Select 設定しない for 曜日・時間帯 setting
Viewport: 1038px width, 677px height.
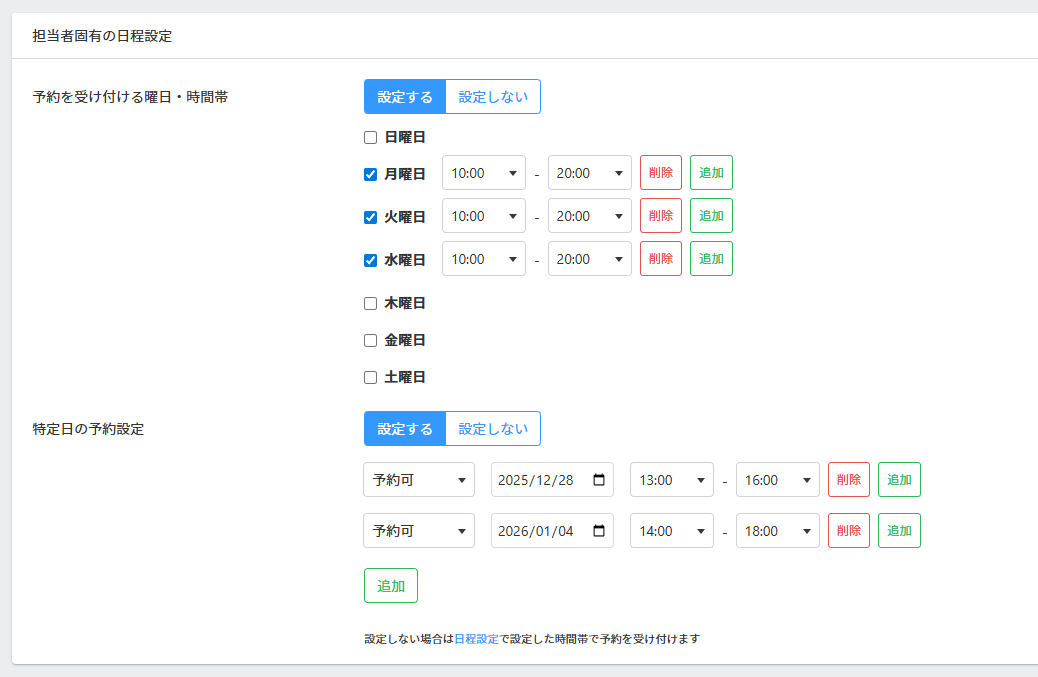click(492, 97)
